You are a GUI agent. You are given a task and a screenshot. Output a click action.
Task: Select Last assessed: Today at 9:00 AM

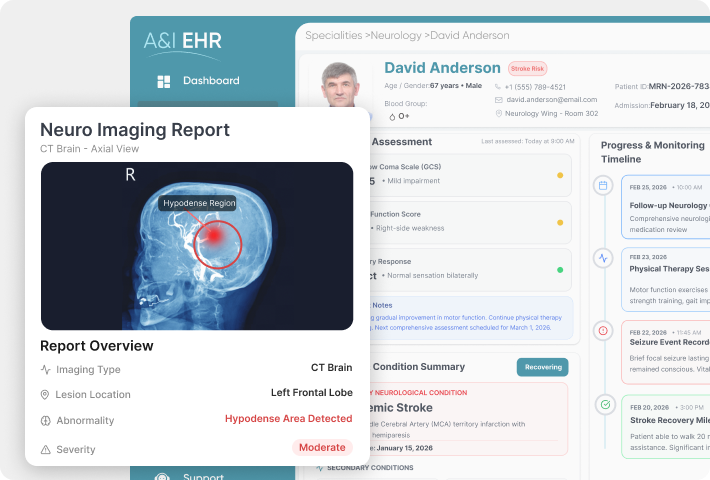(x=528, y=141)
